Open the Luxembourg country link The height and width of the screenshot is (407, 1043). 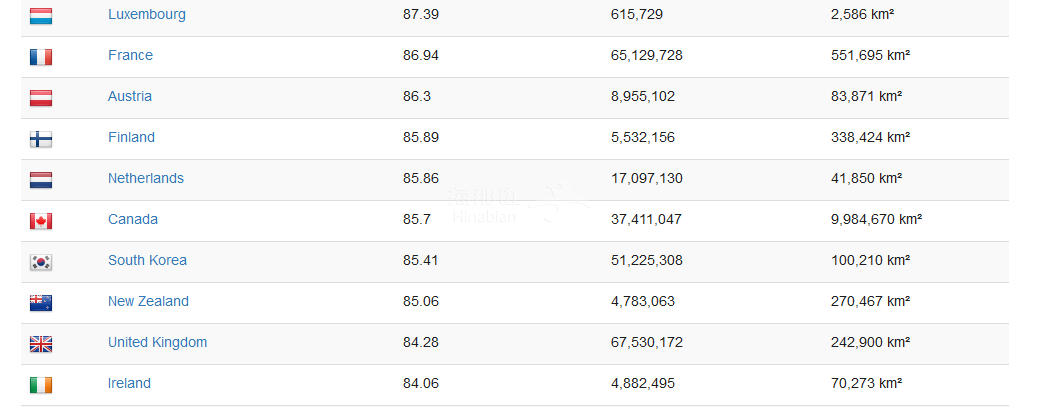[146, 14]
